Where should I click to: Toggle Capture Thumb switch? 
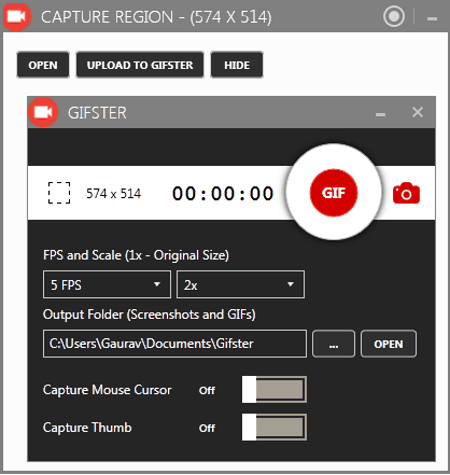point(274,427)
